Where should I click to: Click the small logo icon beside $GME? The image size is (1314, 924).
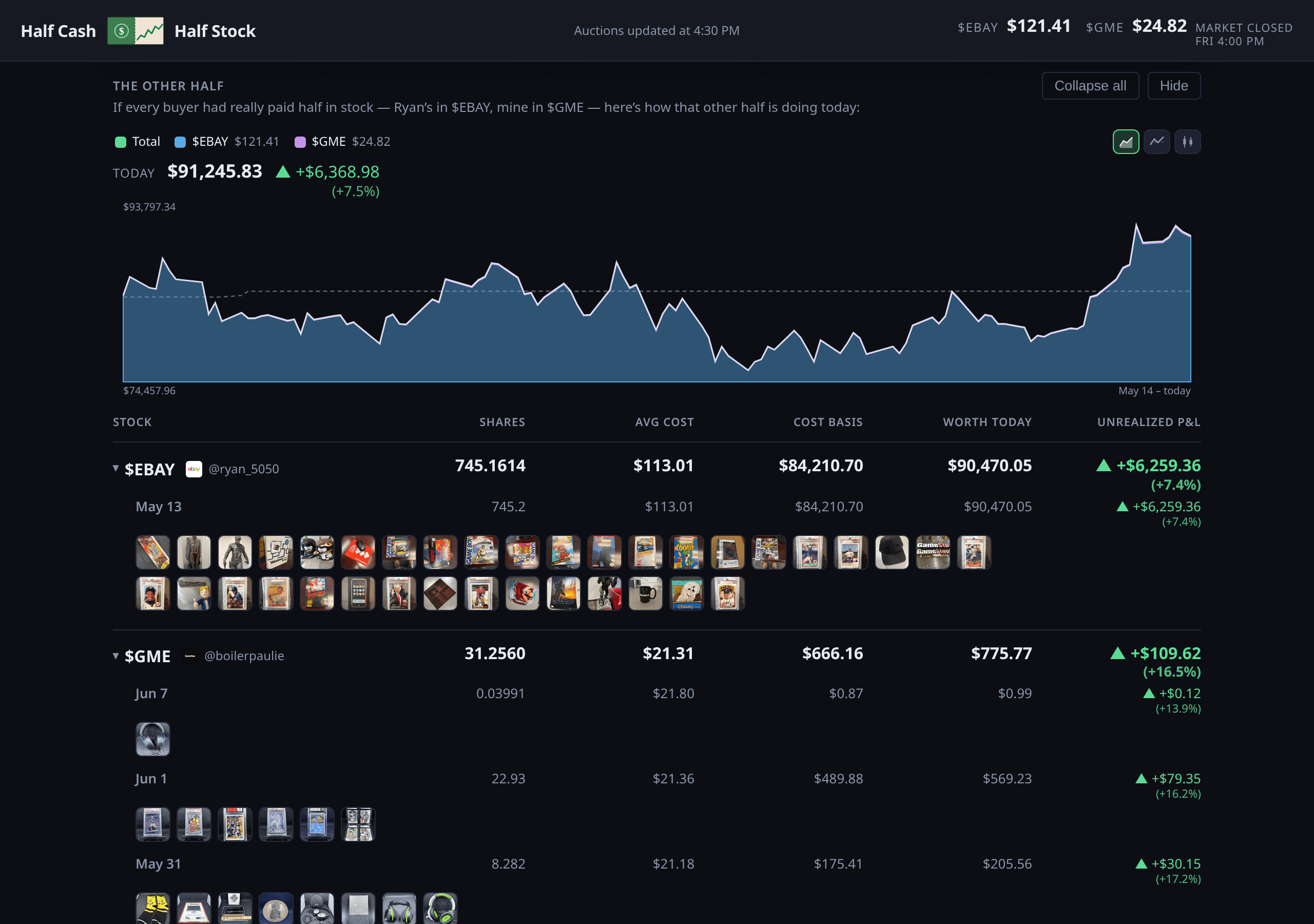tap(190, 656)
